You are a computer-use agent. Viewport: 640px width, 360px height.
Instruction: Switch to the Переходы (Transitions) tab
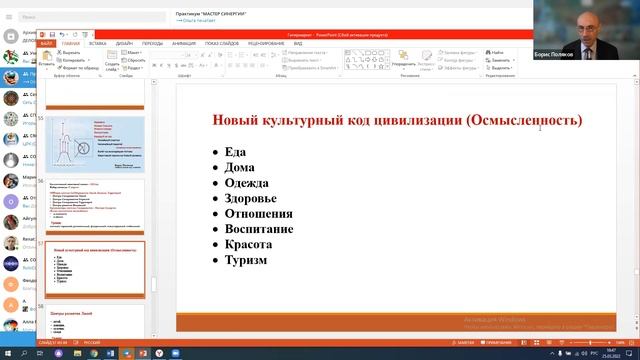152,43
